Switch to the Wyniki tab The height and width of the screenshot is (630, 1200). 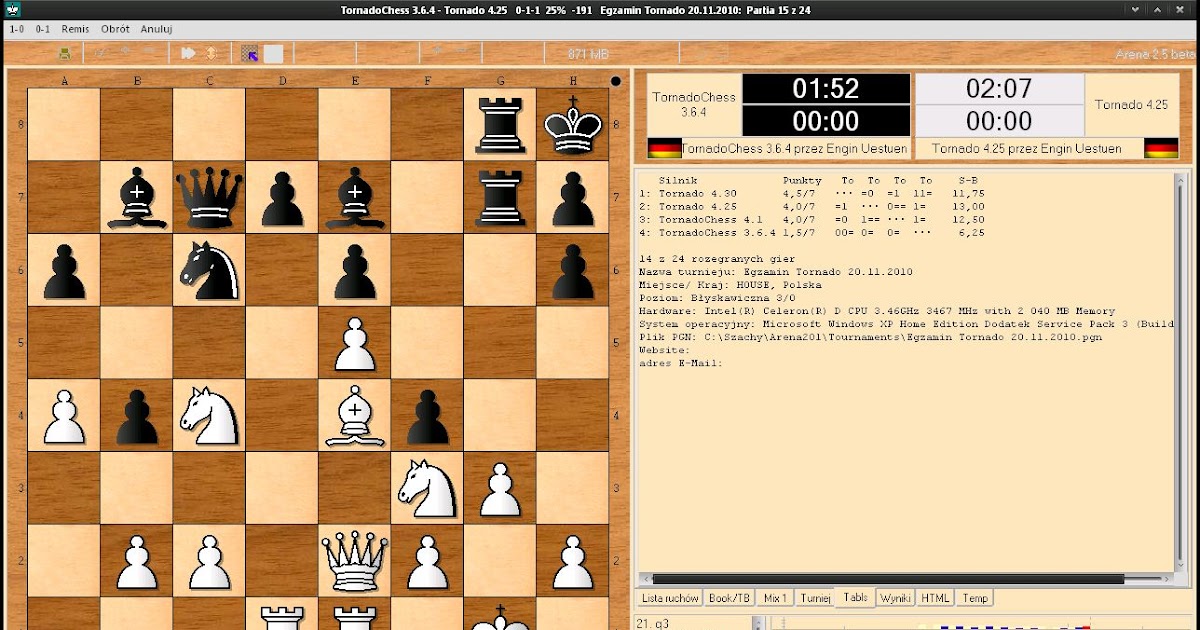(x=896, y=598)
